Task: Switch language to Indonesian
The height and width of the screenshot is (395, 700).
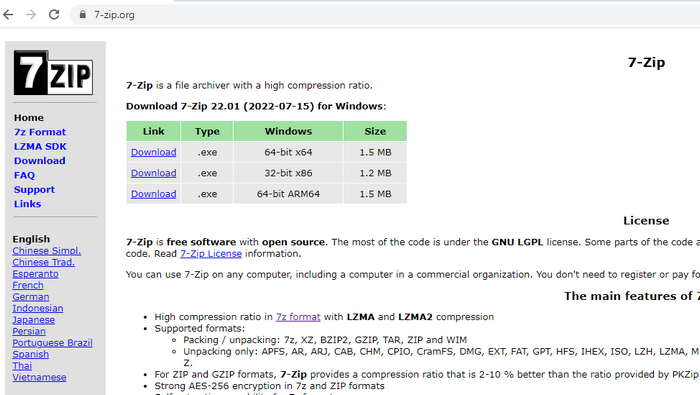Action: pos(38,308)
